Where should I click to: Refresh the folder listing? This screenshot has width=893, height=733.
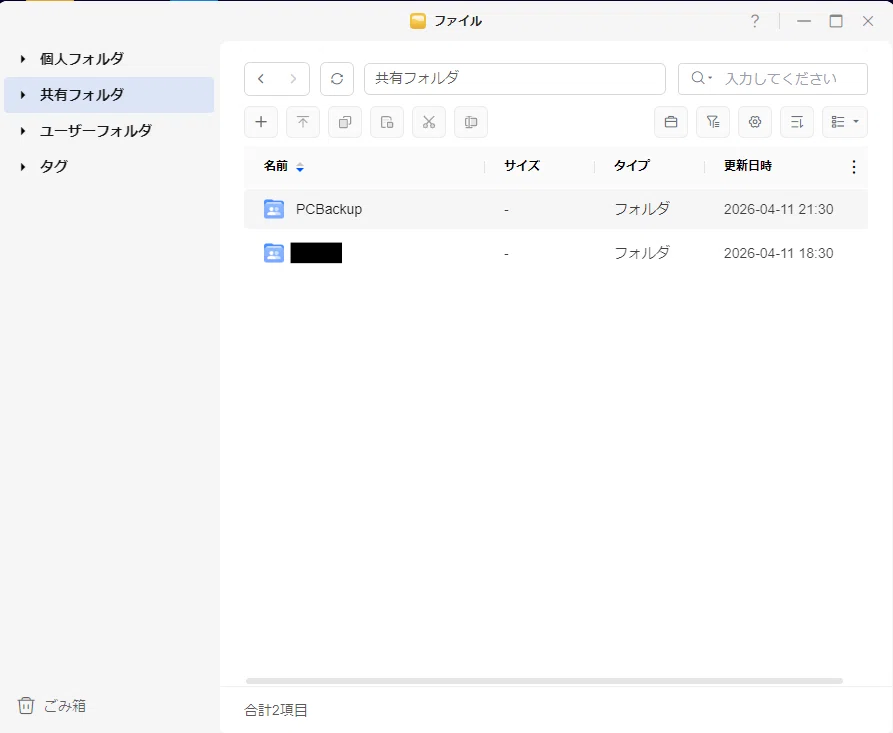[337, 79]
